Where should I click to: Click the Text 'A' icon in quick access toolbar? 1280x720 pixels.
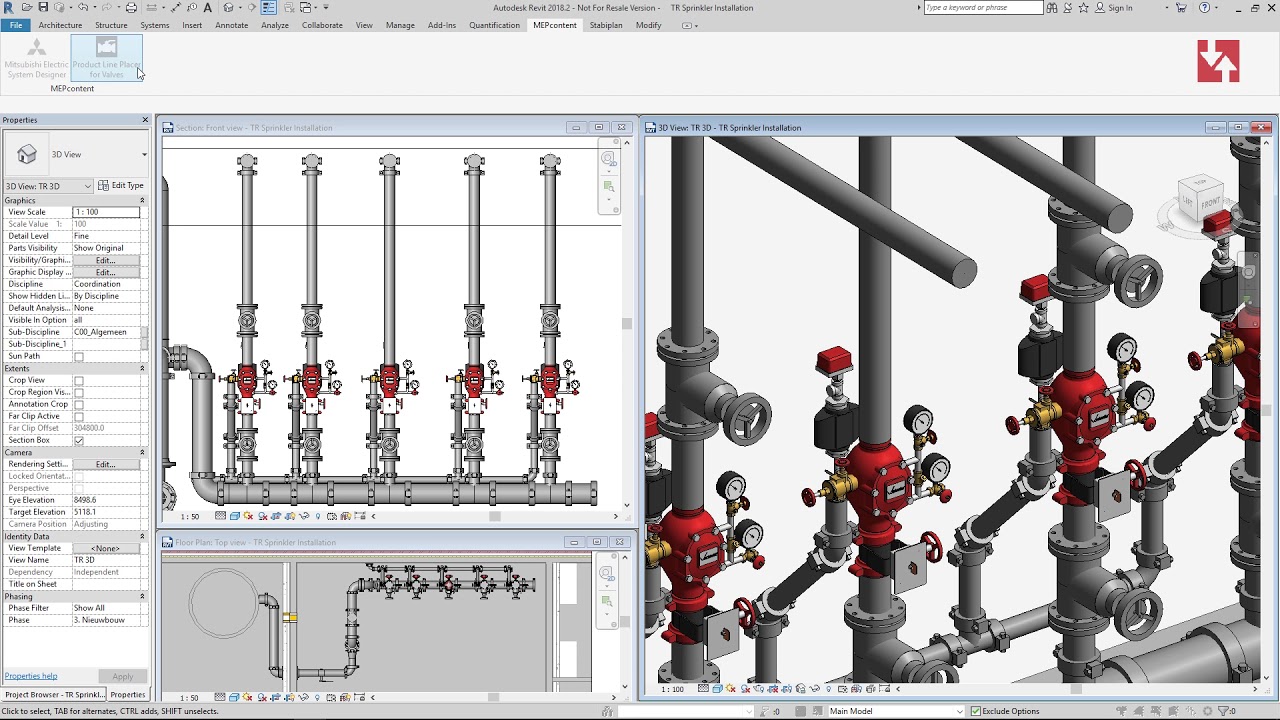(x=208, y=7)
